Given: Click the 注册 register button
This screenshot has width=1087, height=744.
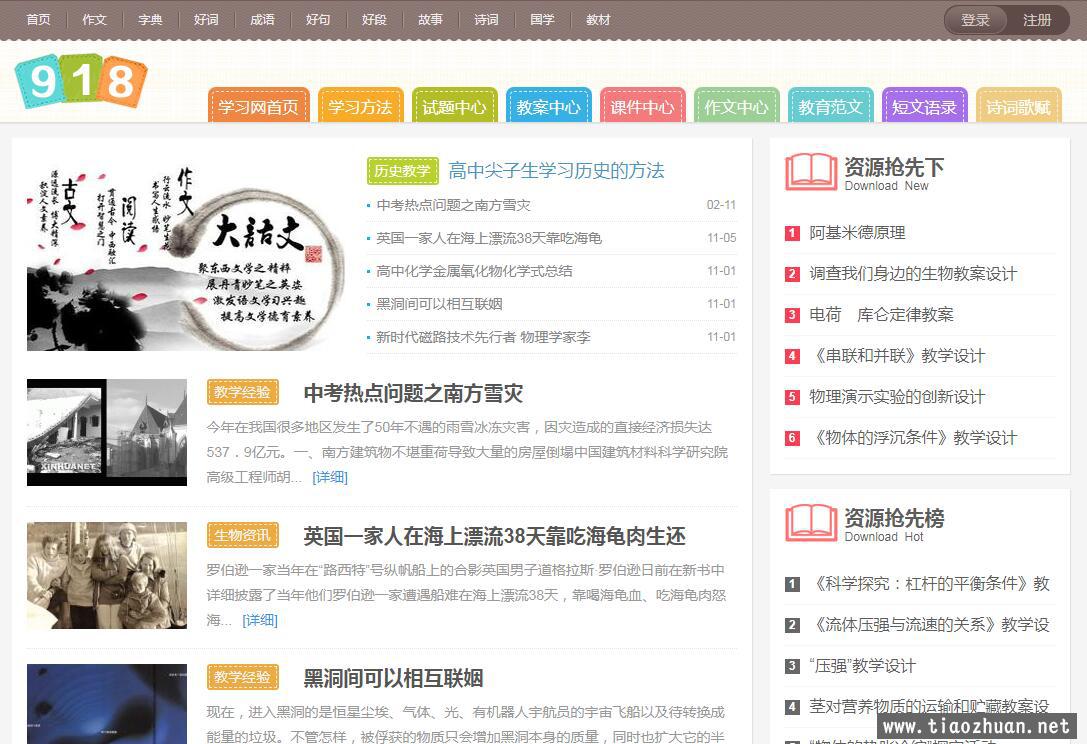Looking at the screenshot, I should [x=1037, y=20].
